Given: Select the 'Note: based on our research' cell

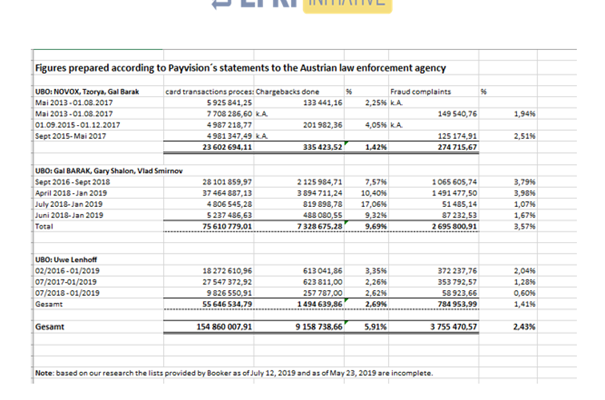Looking at the screenshot, I should [234, 373].
